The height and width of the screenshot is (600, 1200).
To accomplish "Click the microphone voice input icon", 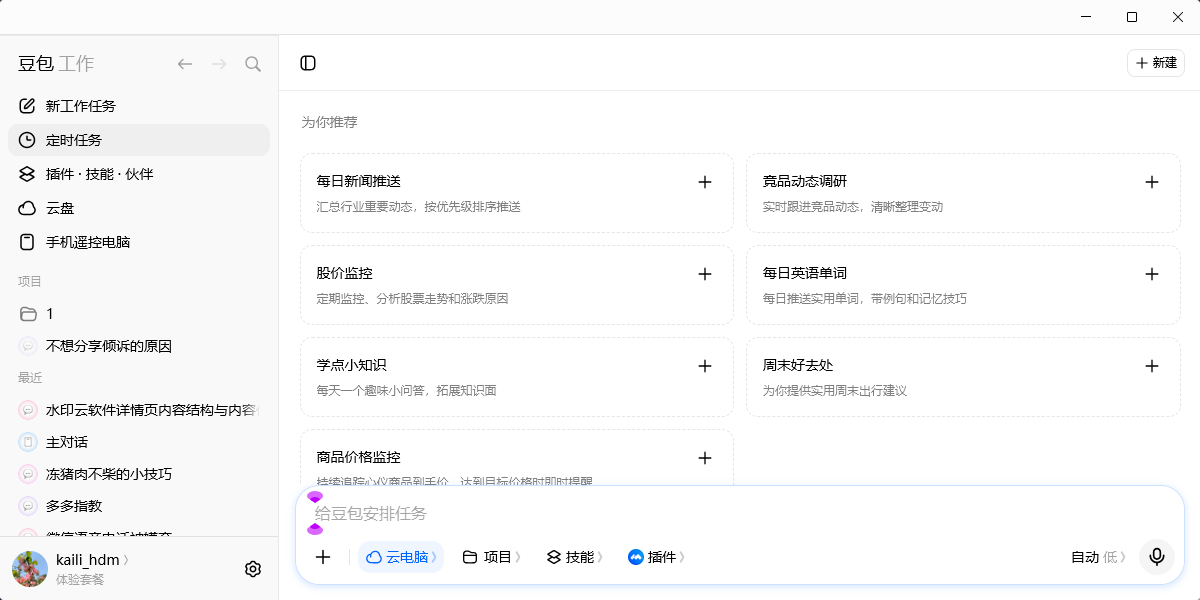I will tap(1157, 557).
